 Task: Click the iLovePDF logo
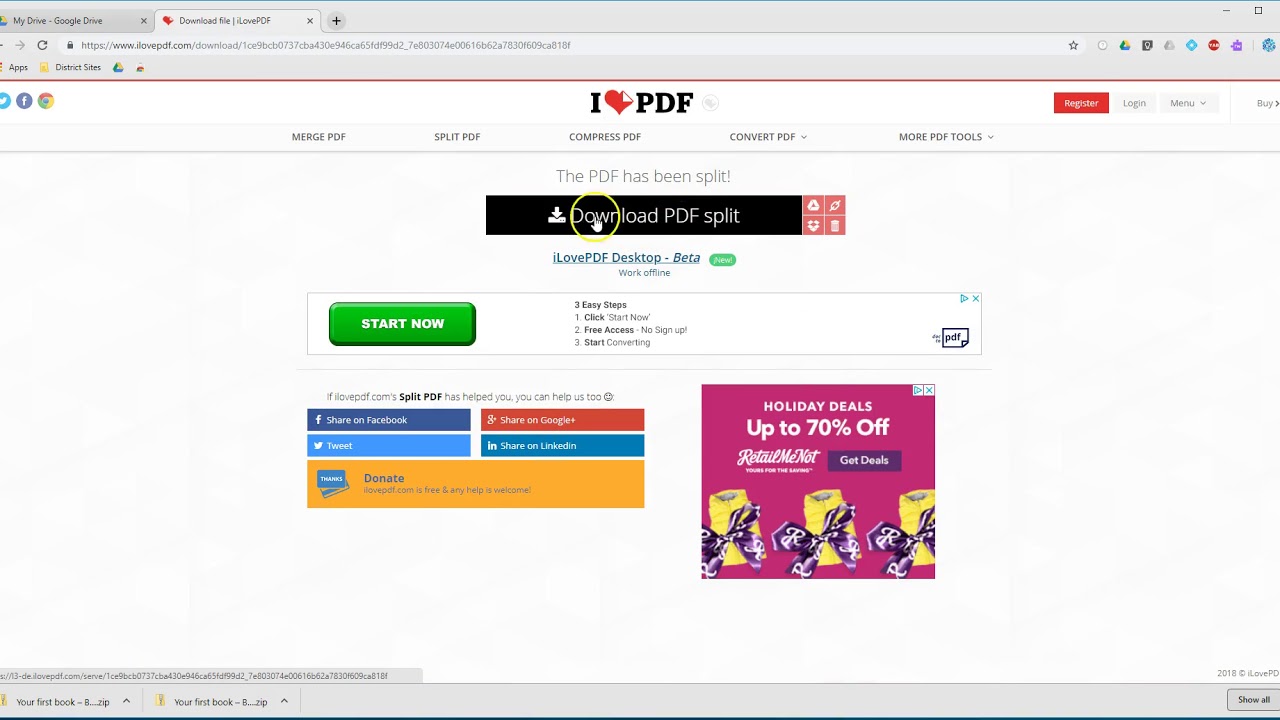click(641, 102)
